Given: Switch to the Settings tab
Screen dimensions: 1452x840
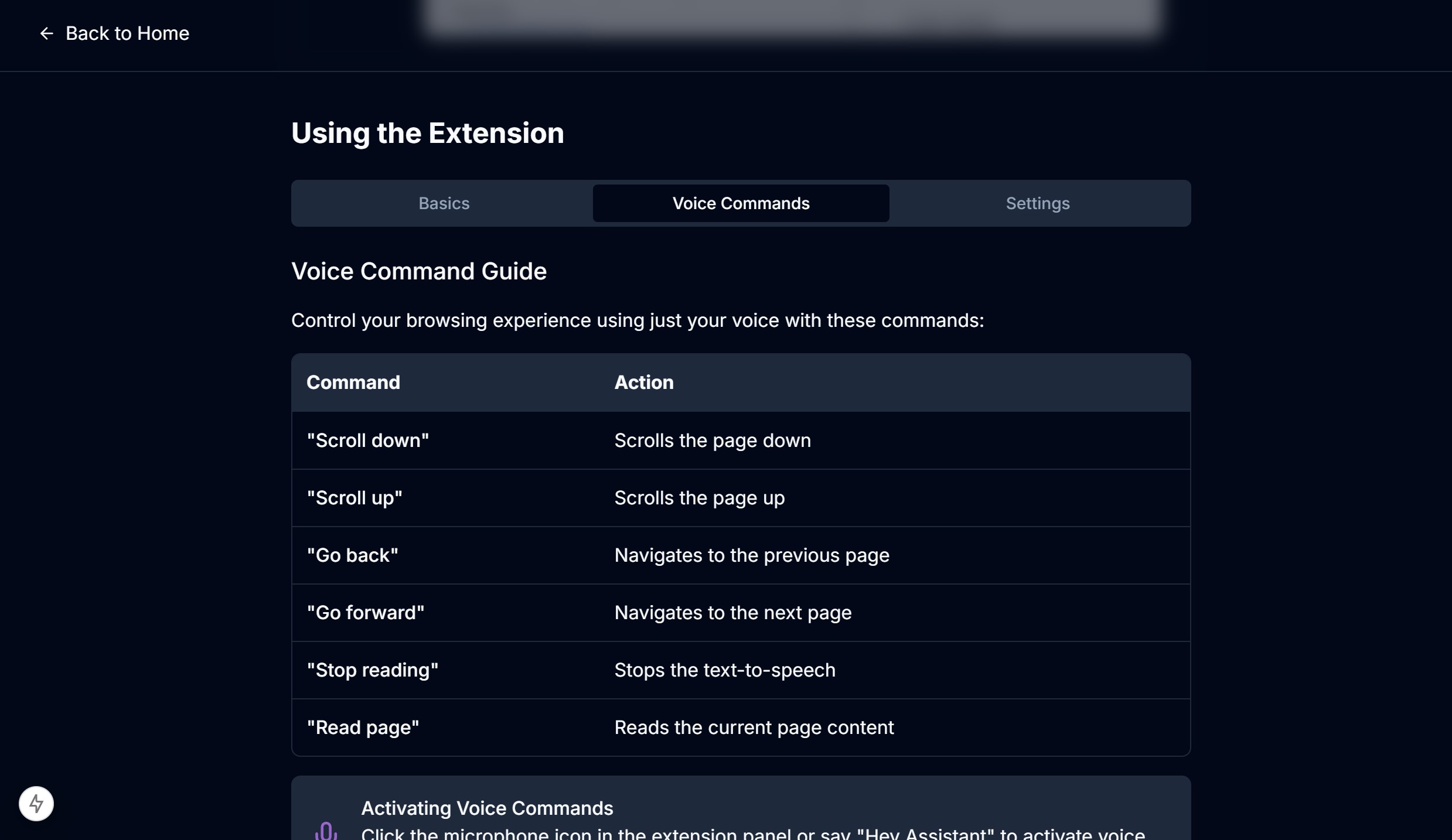Looking at the screenshot, I should click(1037, 203).
